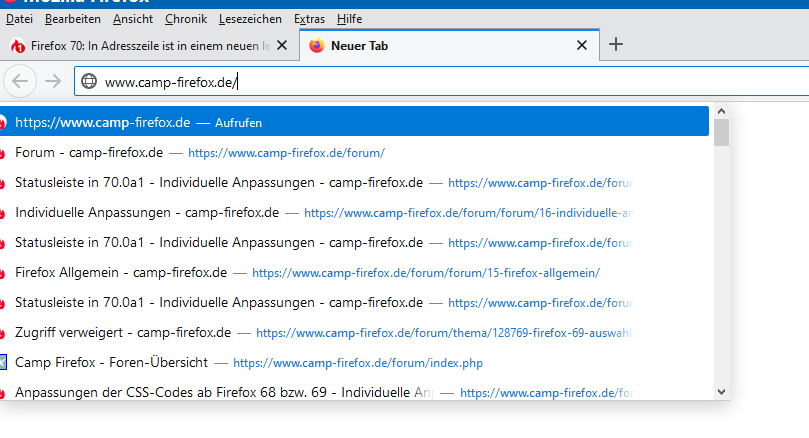Click favicon of Foren-Übersicht suggestion row
Viewport: 809px width, 438px height.
(x=3, y=363)
